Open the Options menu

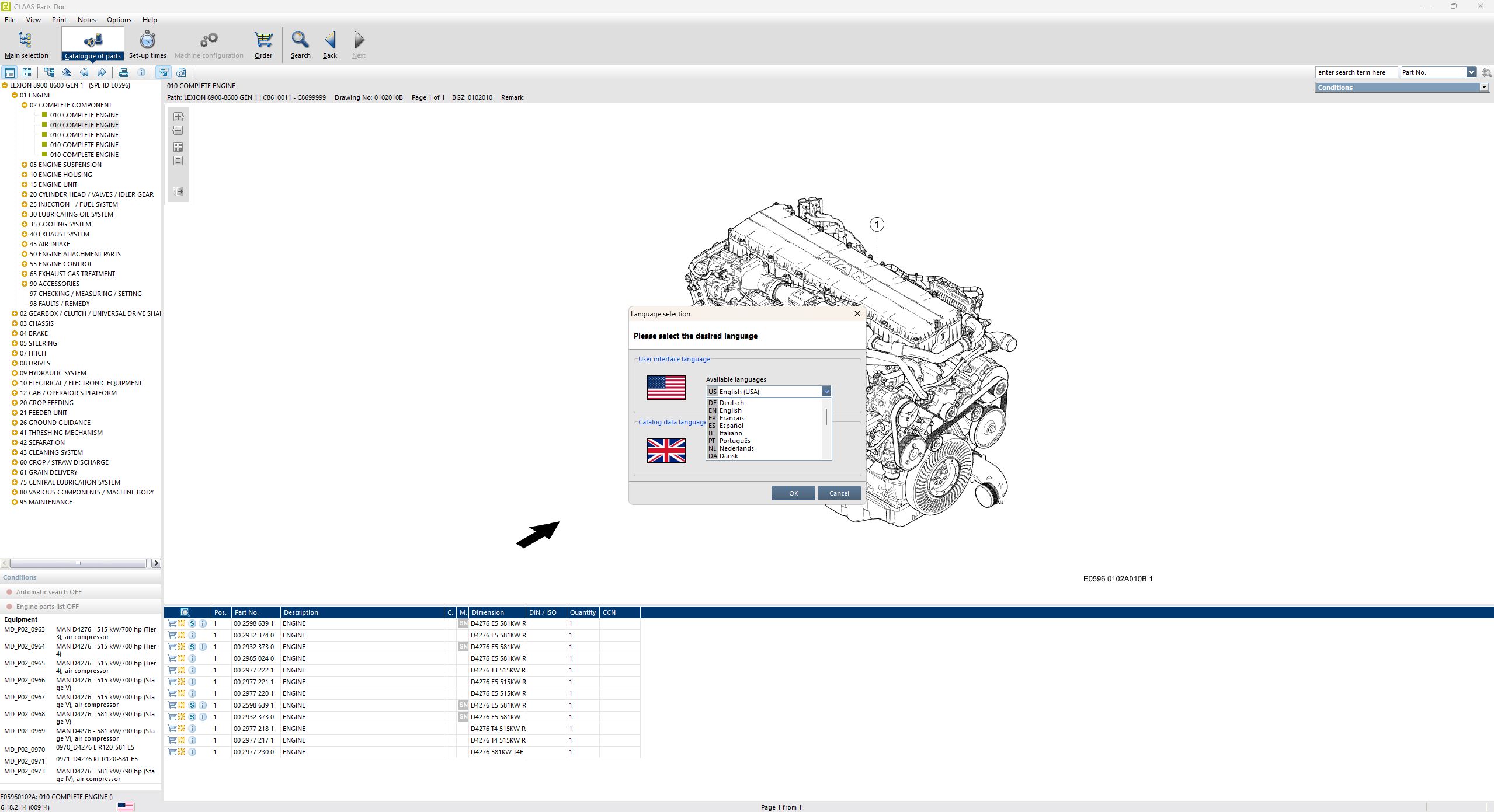(119, 19)
